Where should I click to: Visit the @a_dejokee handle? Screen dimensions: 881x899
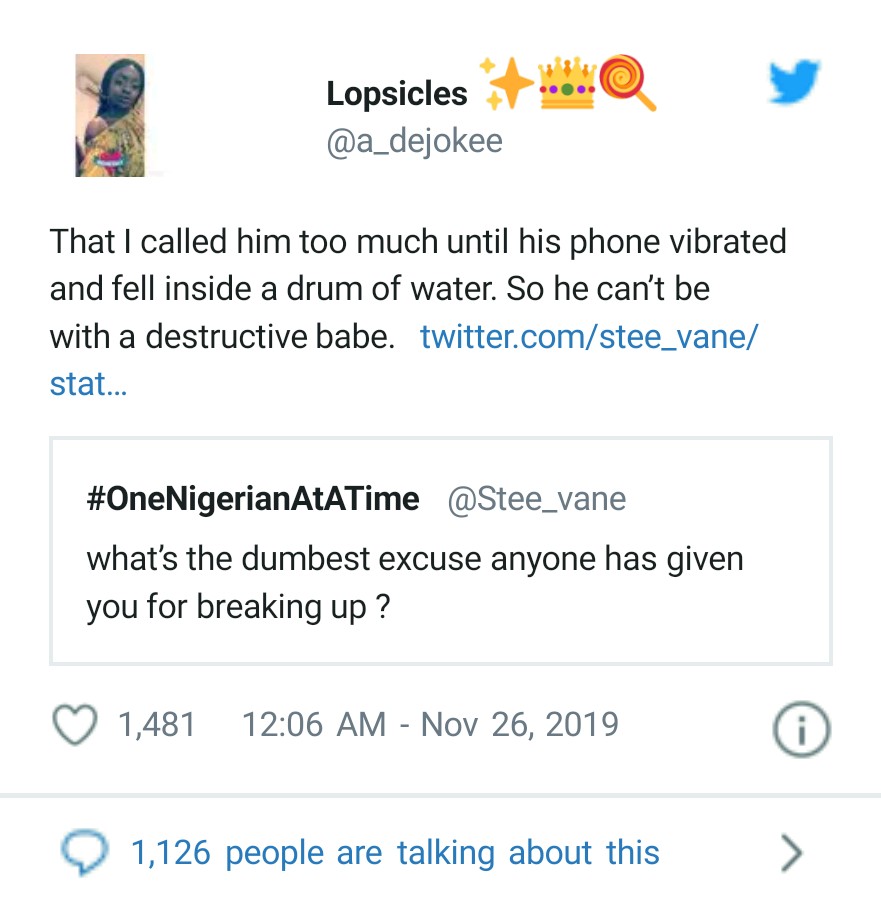coord(414,141)
